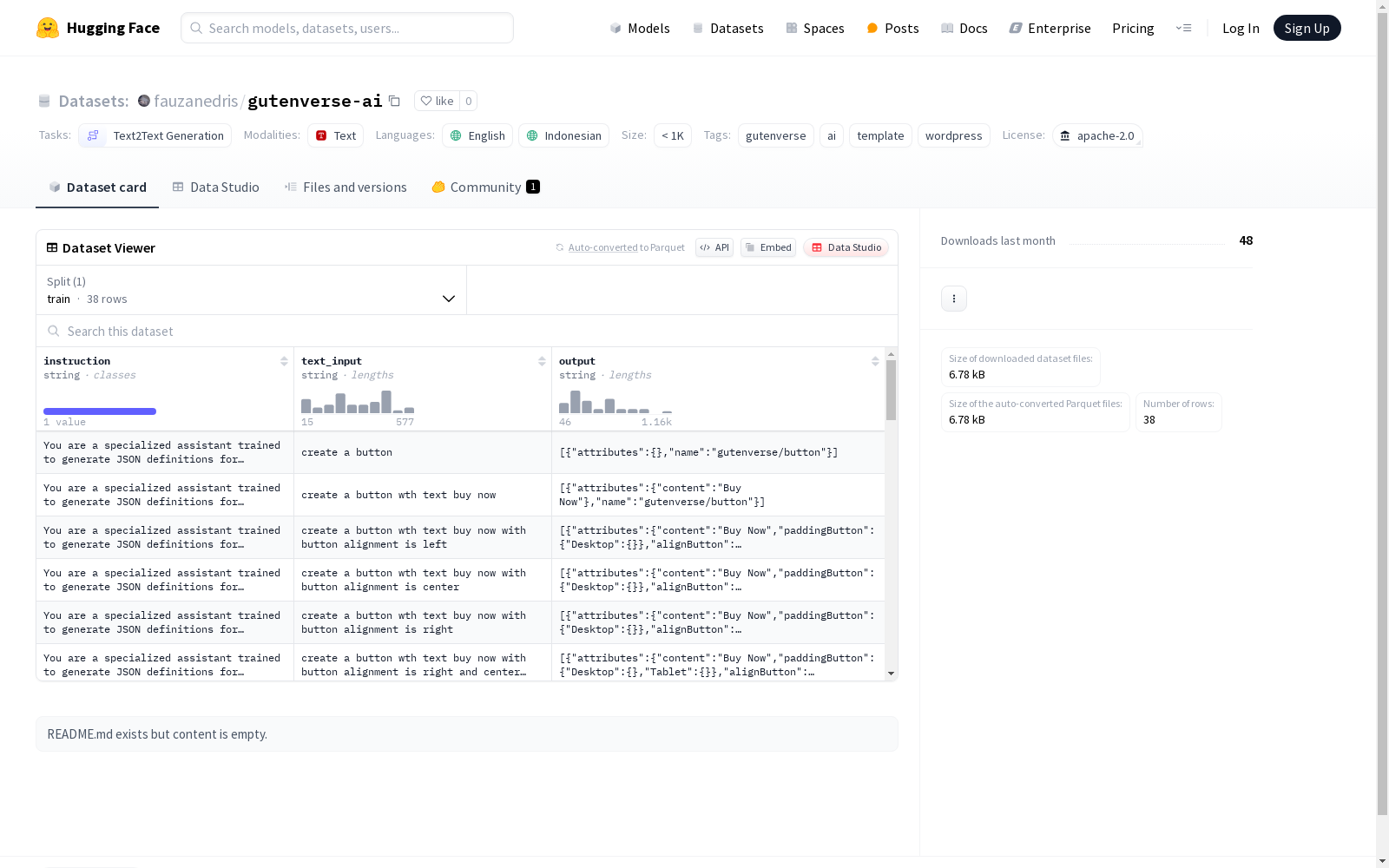Viewport: 1389px width, 868px height.
Task: Open the Dataset card tab
Action: click(x=97, y=187)
